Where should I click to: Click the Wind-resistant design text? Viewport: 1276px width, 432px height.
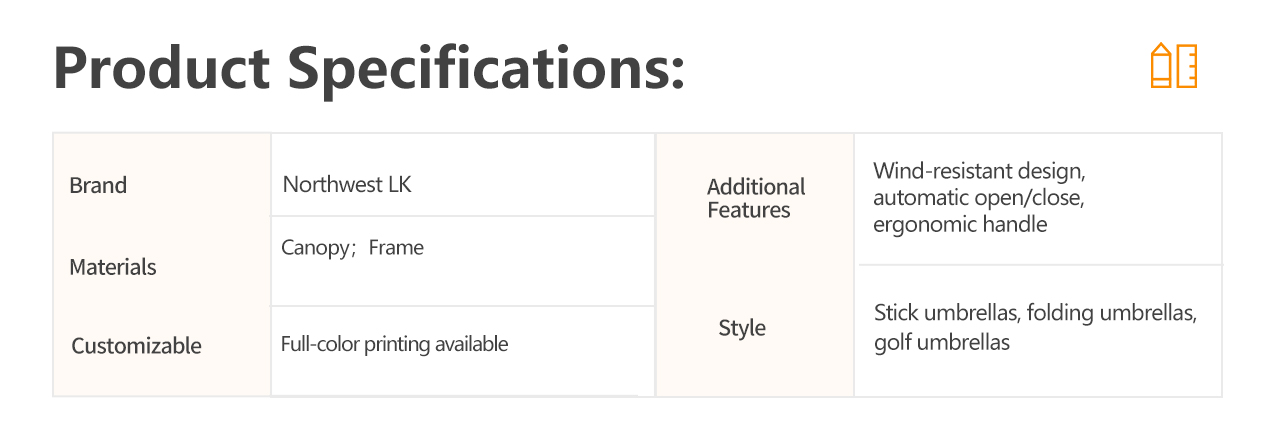[x=979, y=171]
